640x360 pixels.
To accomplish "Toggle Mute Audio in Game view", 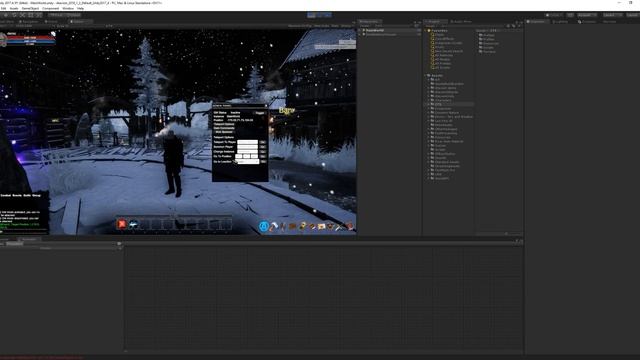I will pos(322,26).
